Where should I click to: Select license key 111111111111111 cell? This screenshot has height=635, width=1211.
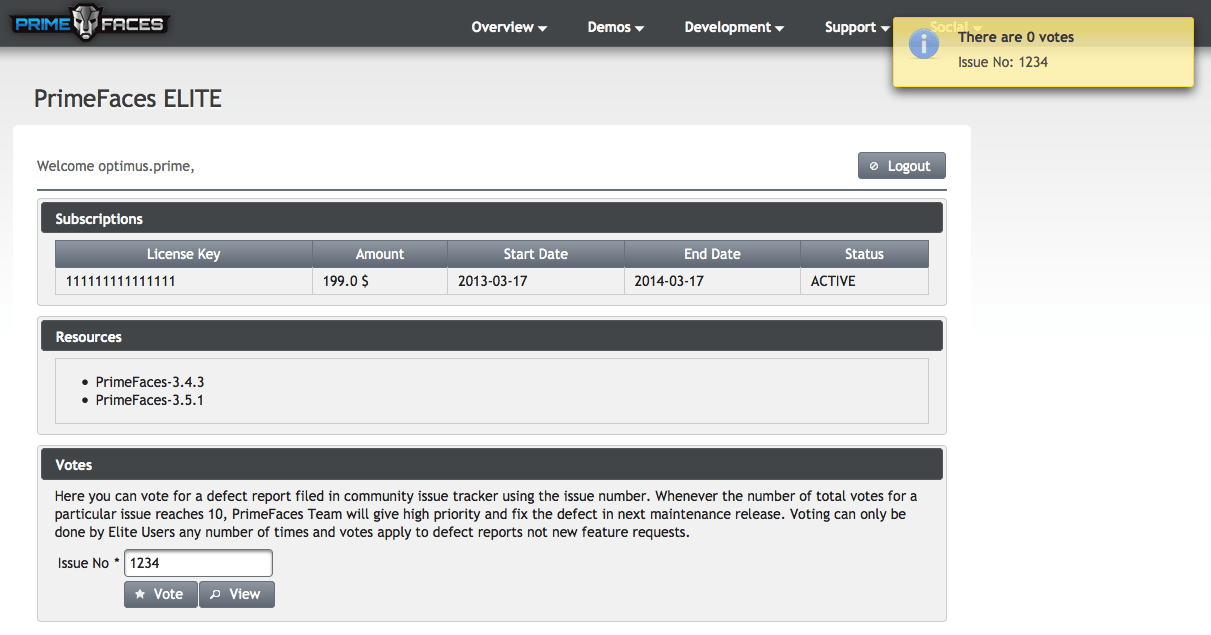(184, 281)
